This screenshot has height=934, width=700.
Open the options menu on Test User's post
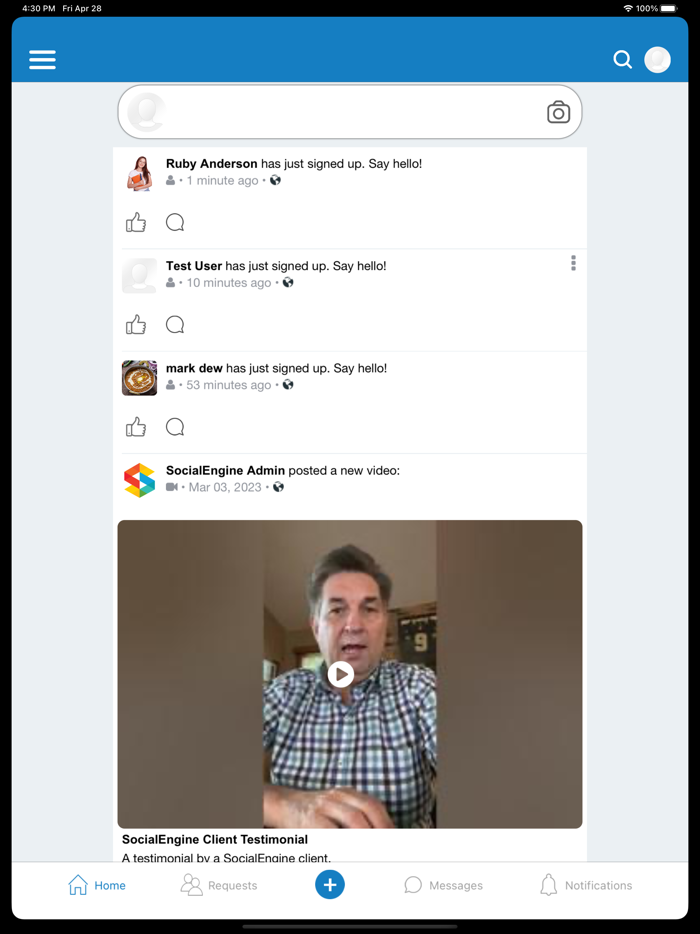[x=573, y=263]
